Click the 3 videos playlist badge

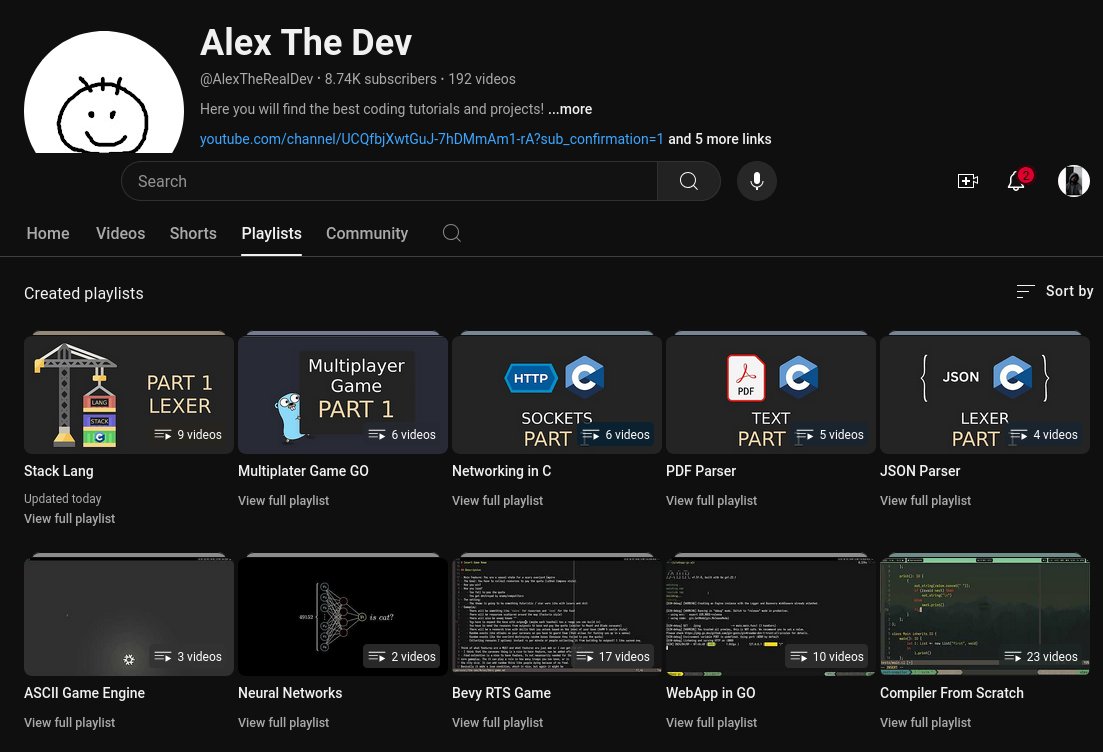[188, 657]
